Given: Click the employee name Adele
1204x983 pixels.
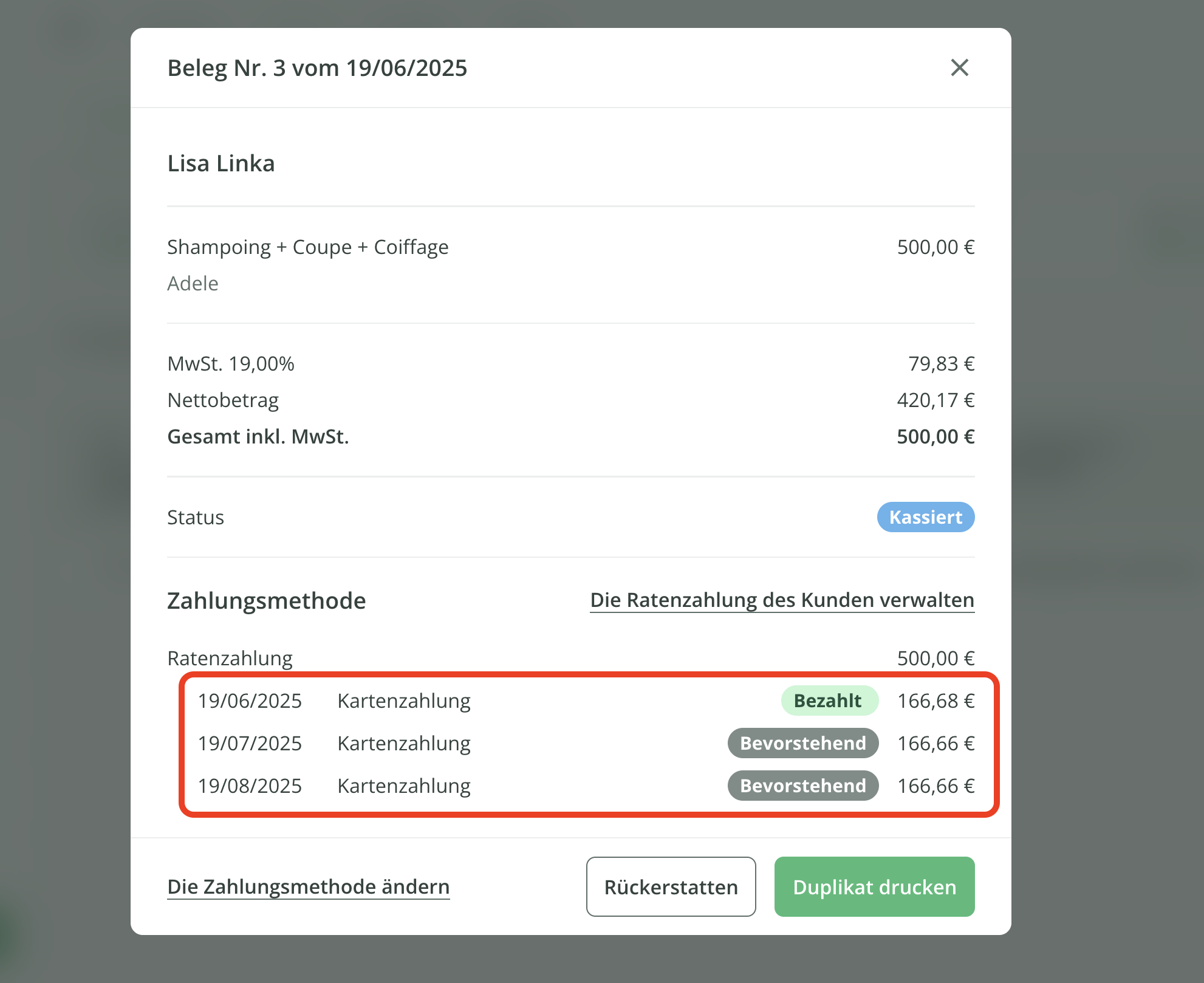Looking at the screenshot, I should coord(193,284).
